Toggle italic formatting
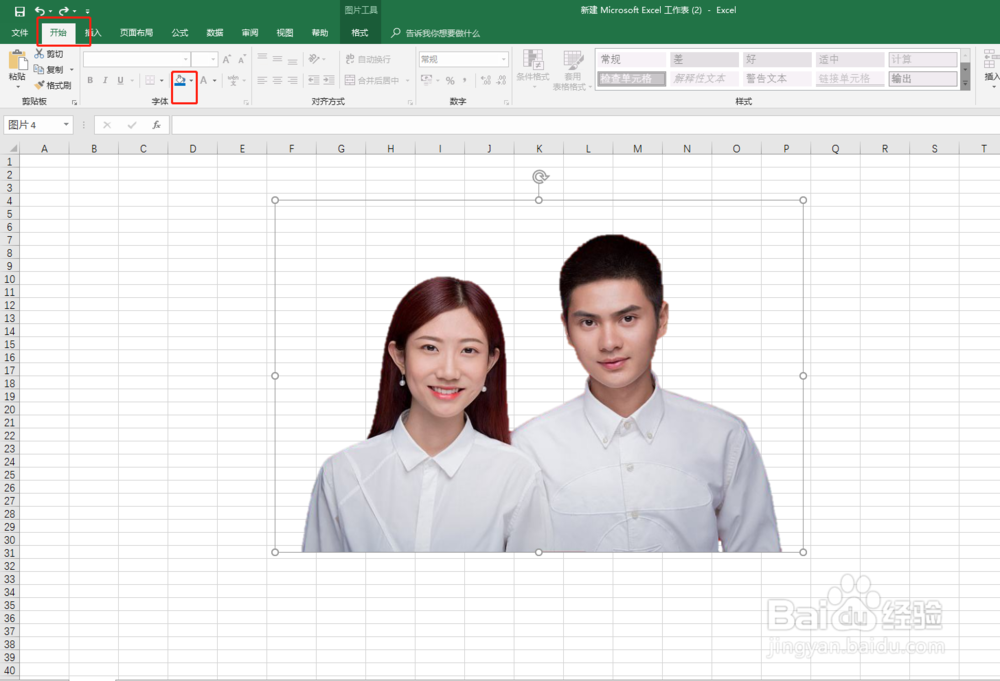 click(x=105, y=80)
